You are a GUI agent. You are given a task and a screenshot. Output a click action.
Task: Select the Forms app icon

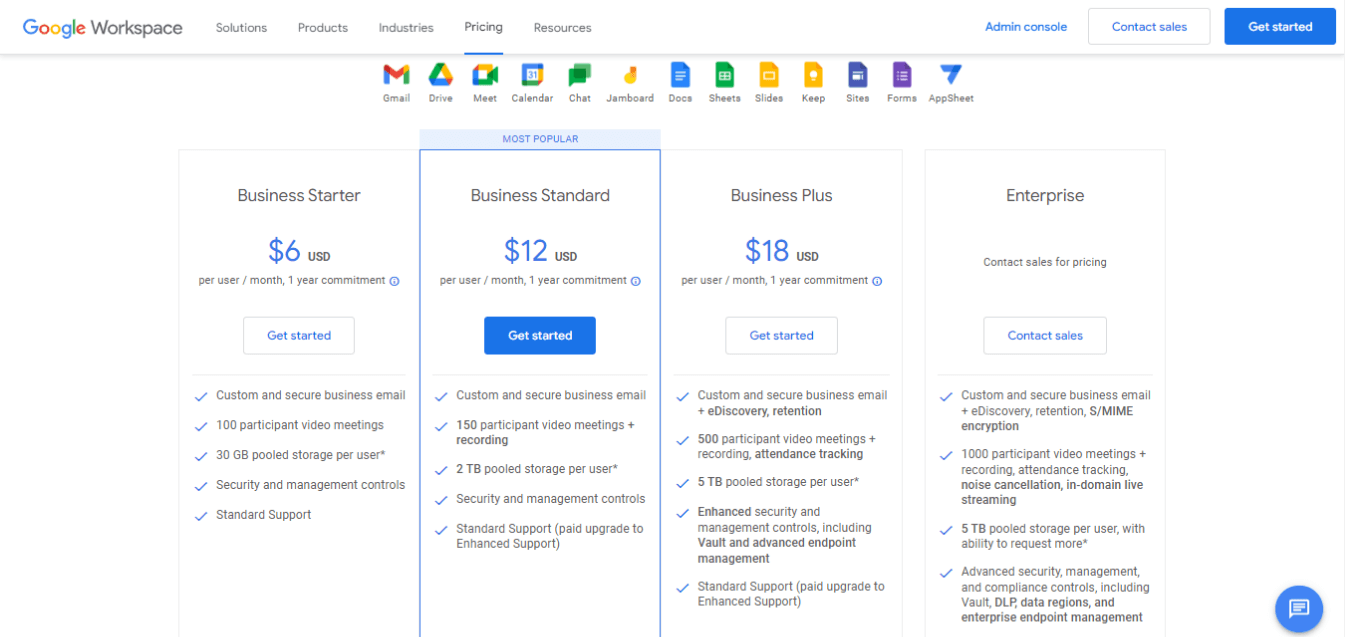pyautogui.click(x=902, y=75)
